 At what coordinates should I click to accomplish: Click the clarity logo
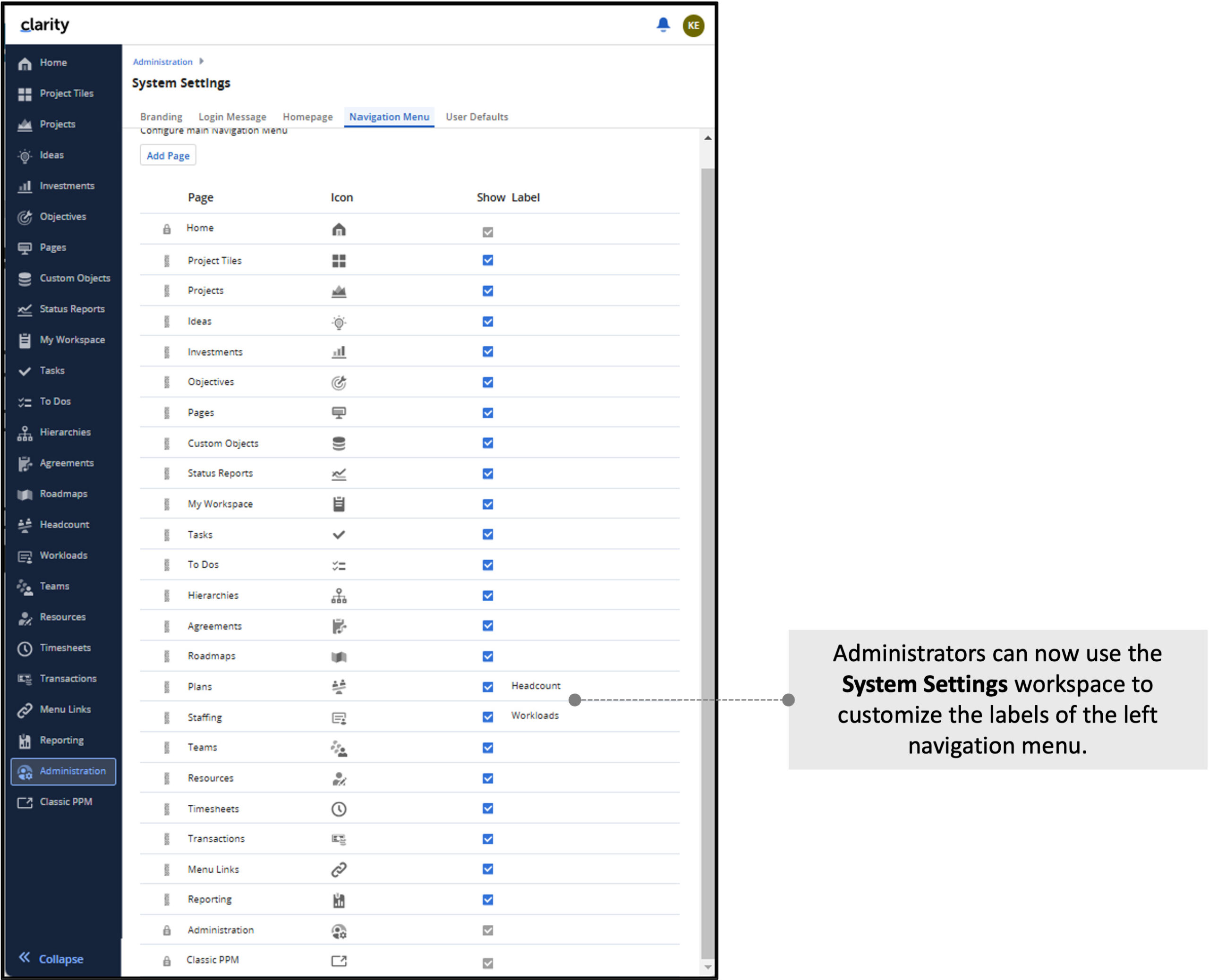44,25
